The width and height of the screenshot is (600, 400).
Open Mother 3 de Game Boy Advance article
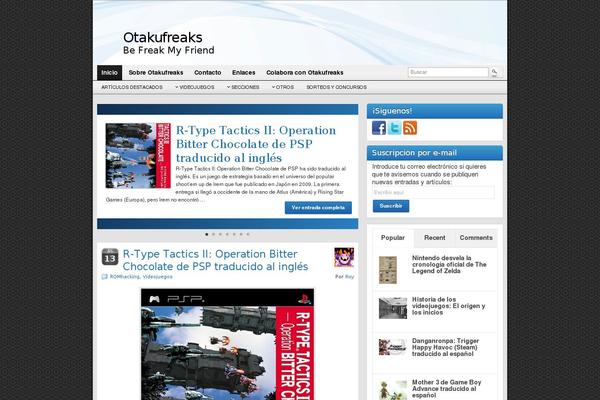pos(447,389)
